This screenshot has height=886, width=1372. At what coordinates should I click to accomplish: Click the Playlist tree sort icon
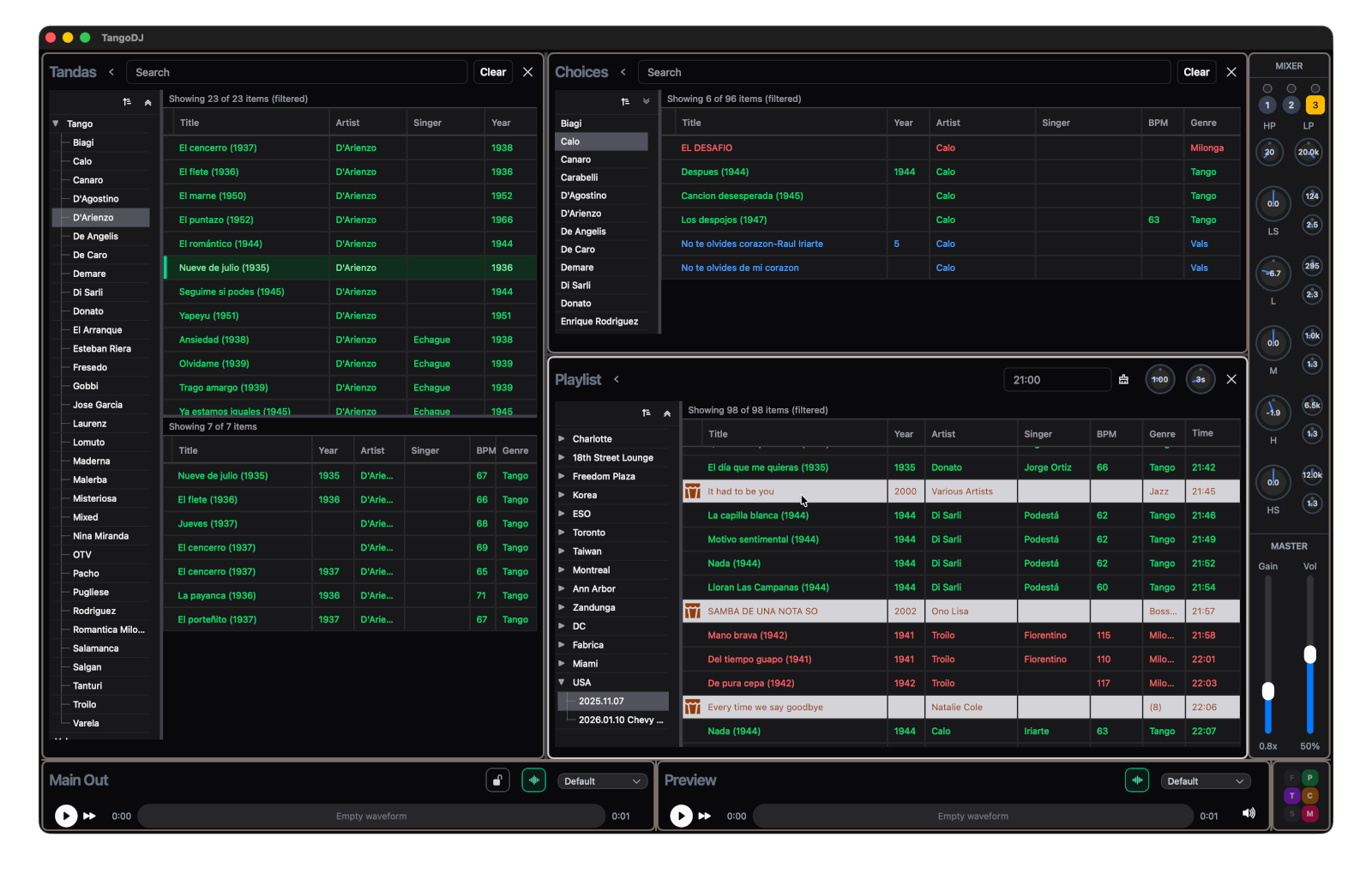[646, 413]
